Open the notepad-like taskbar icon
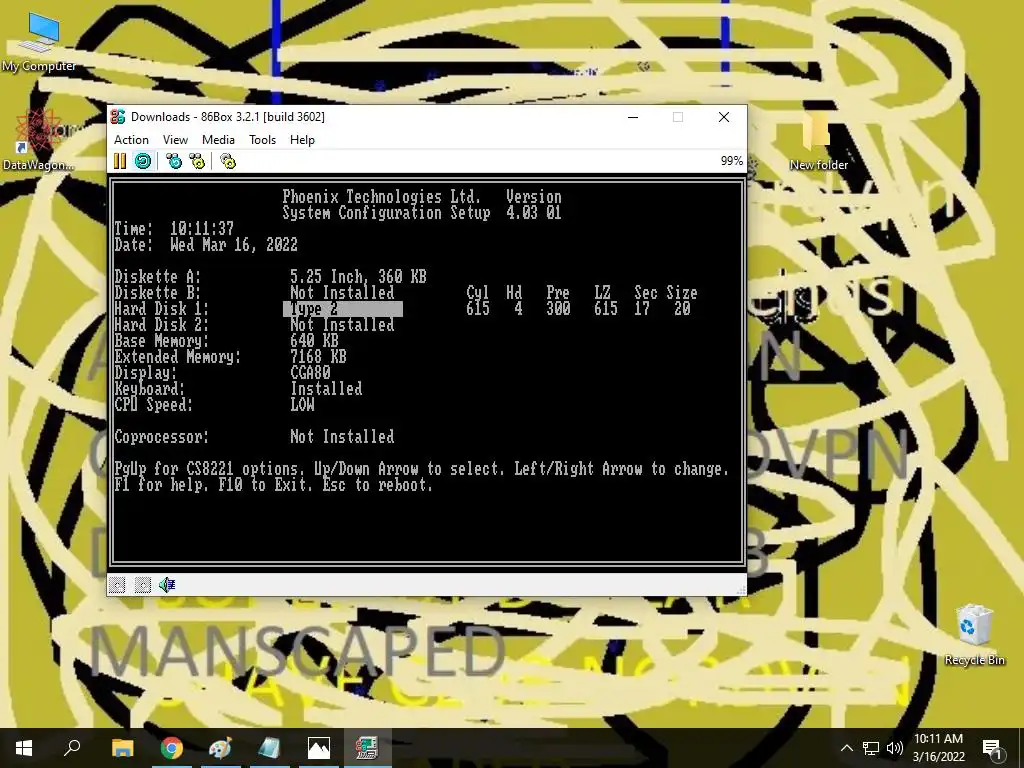Viewport: 1024px width, 768px height. click(269, 748)
